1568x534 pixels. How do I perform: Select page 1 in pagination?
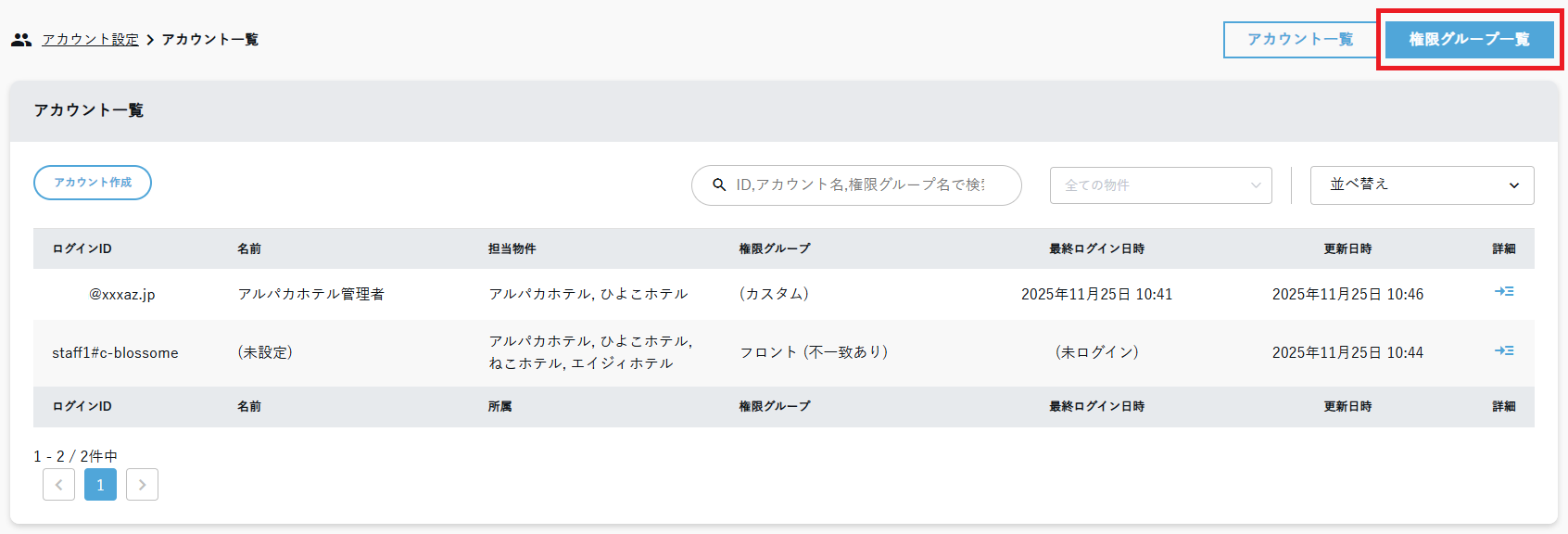click(x=100, y=485)
